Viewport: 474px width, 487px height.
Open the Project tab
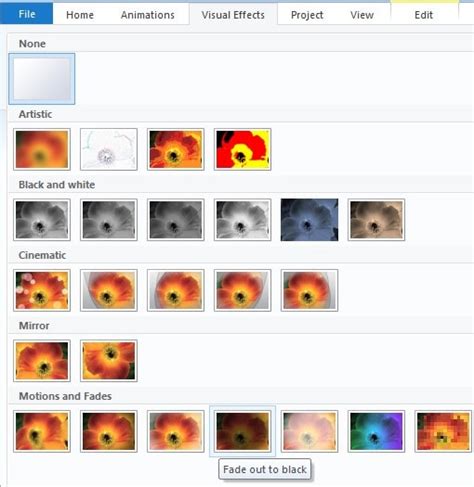tap(307, 15)
